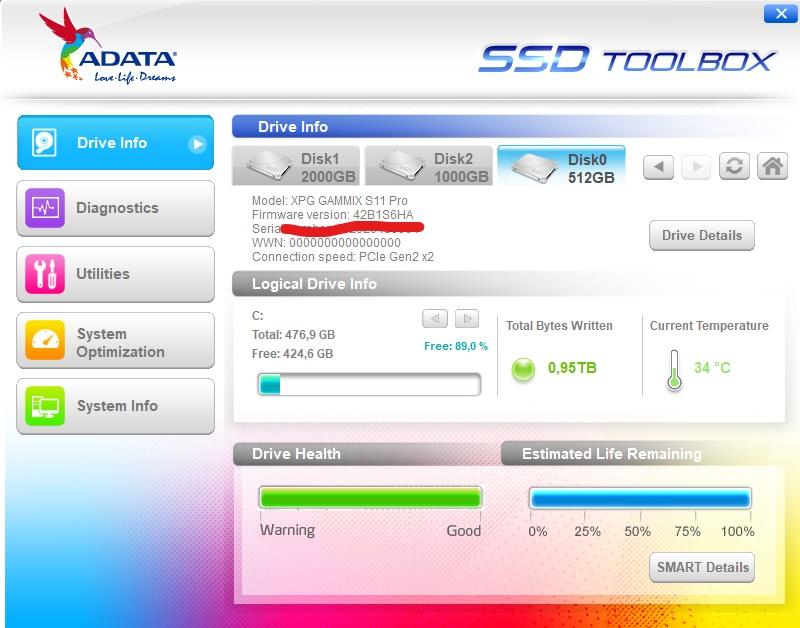Click the System Optimization gauge icon
Image resolution: width=800 pixels, height=628 pixels.
(45, 340)
